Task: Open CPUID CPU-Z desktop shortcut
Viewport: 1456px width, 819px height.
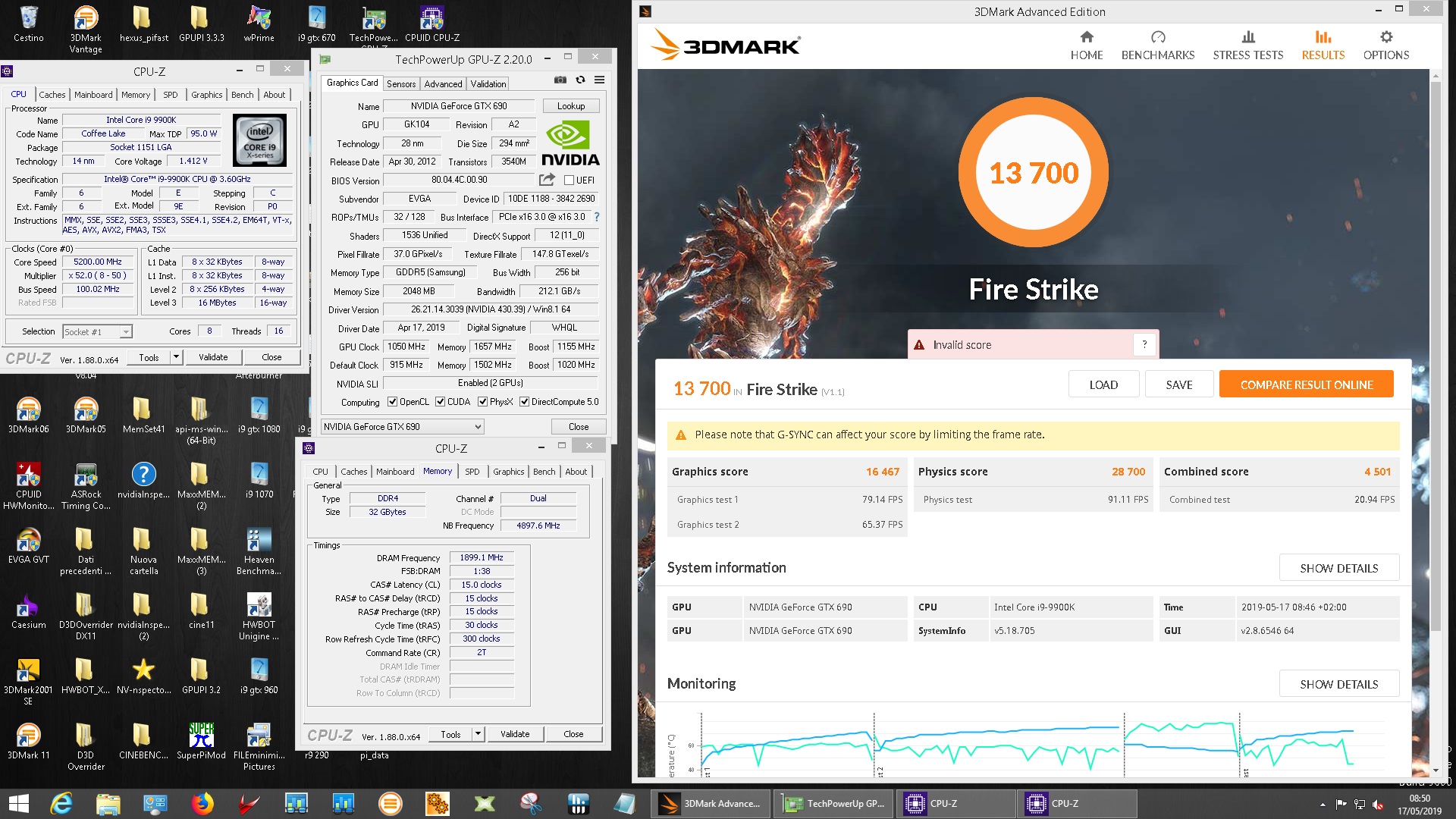Action: [x=432, y=23]
